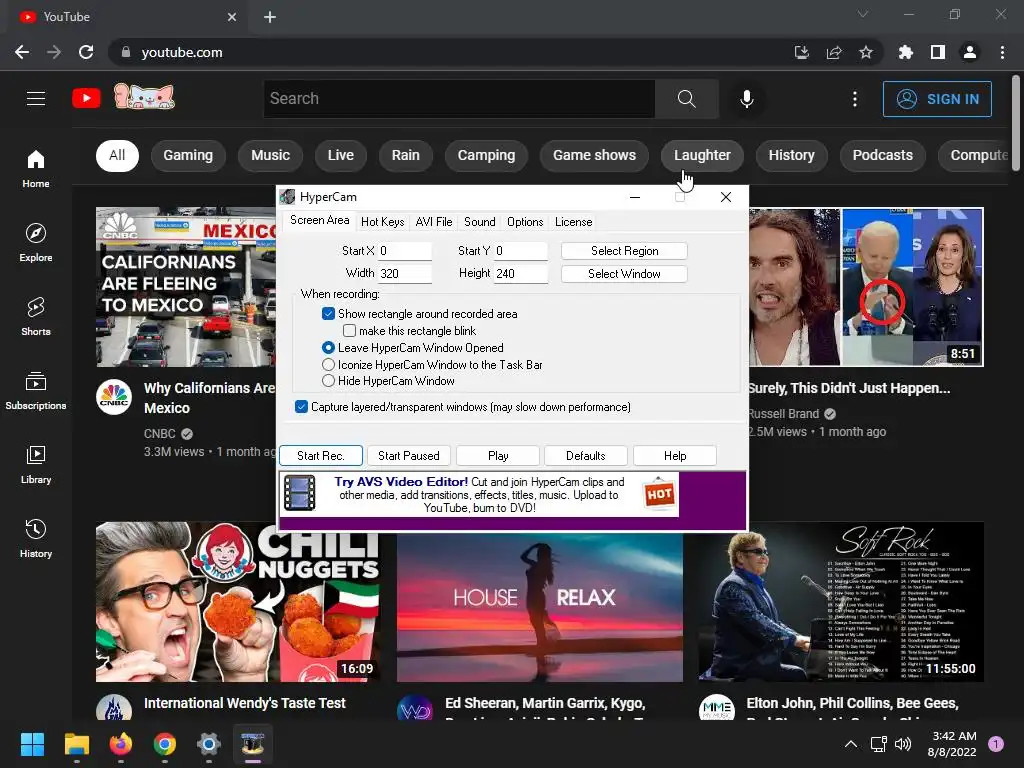Click Height input field
The width and height of the screenshot is (1024, 768).
tap(520, 274)
